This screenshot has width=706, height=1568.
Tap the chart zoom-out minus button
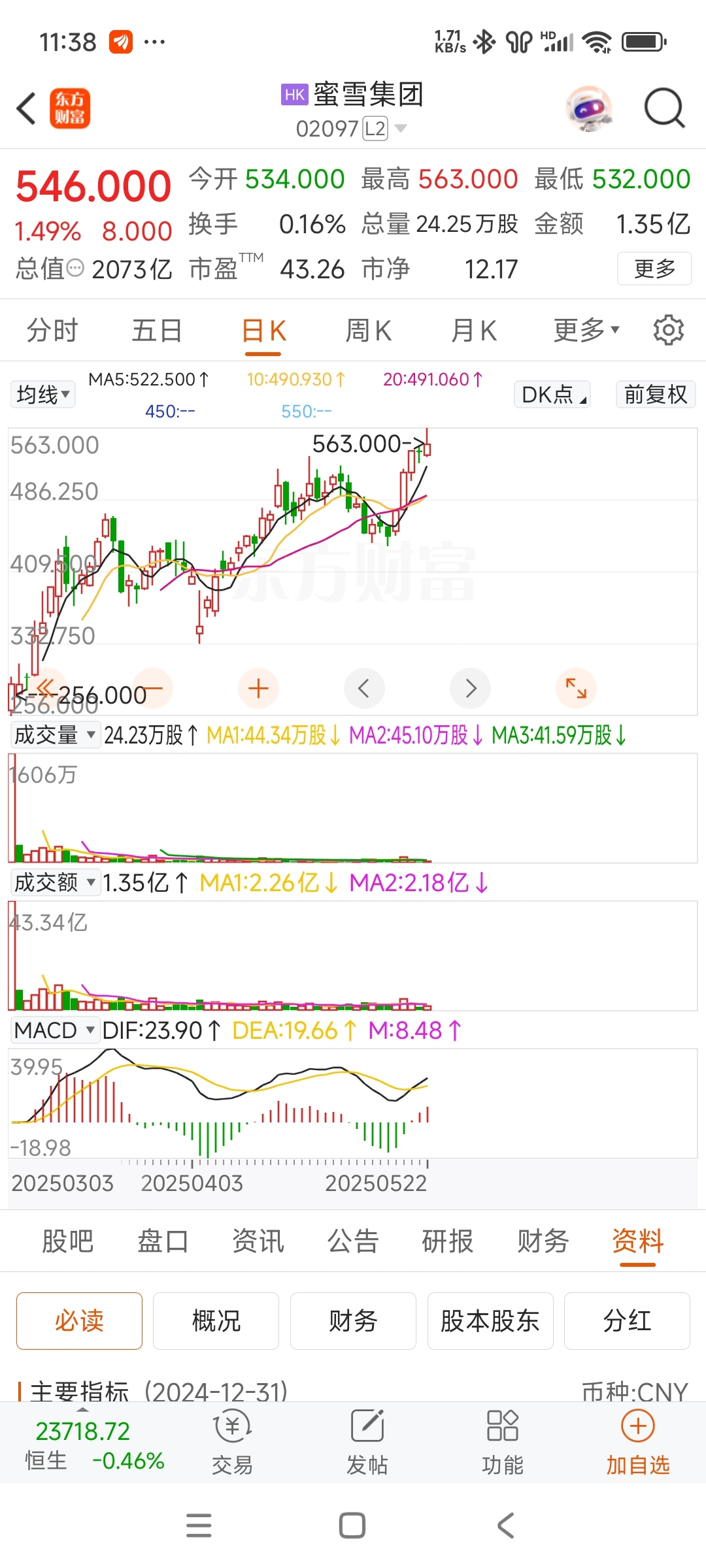(x=152, y=688)
